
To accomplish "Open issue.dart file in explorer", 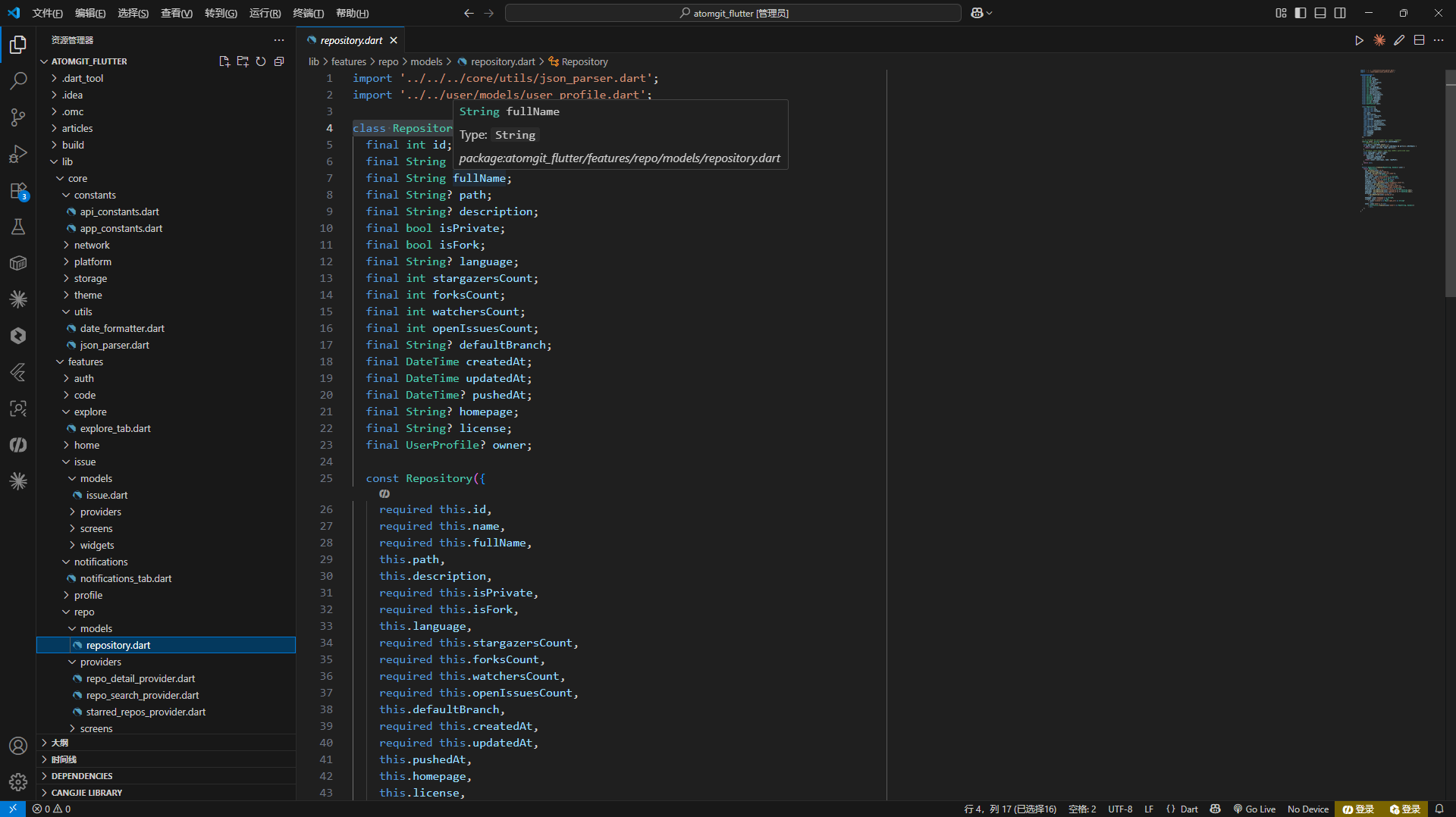I will pos(107,495).
